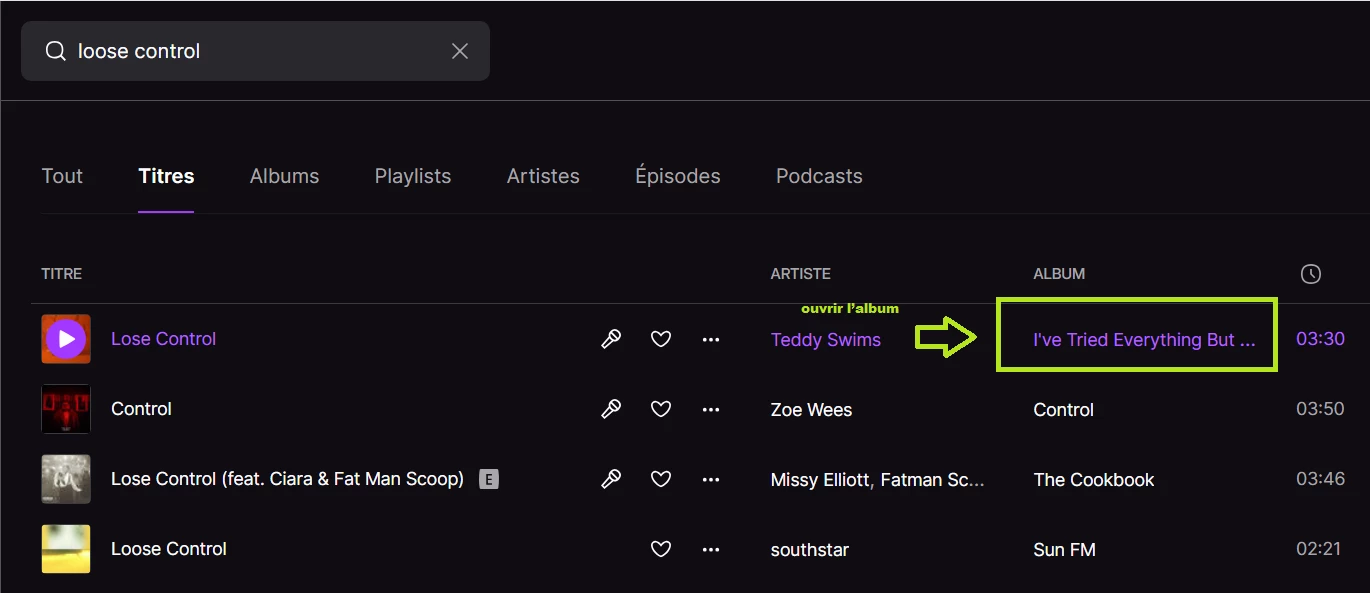The image size is (1370, 593).
Task: Open the Teddy Swims artist page
Action: [x=826, y=340]
